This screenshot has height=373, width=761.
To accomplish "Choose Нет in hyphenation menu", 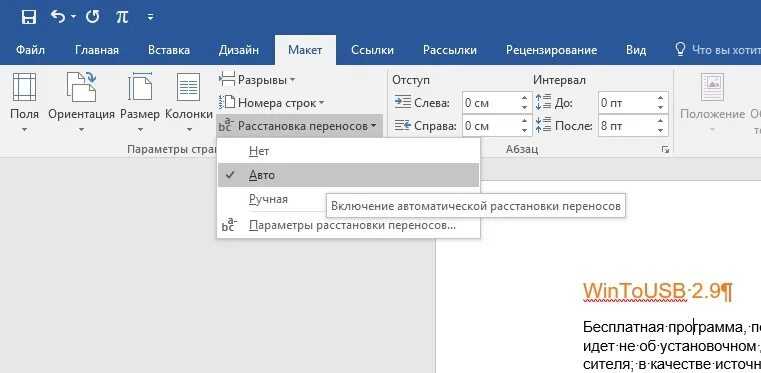I will click(348, 151).
